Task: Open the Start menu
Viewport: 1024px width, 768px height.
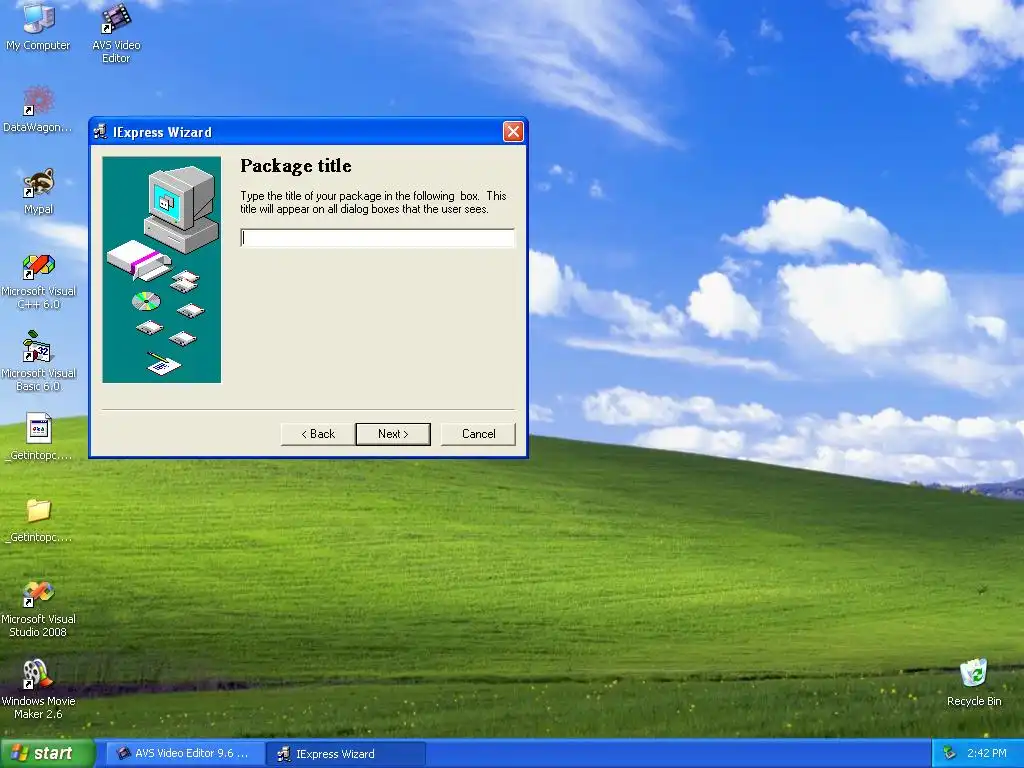Action: (x=47, y=753)
